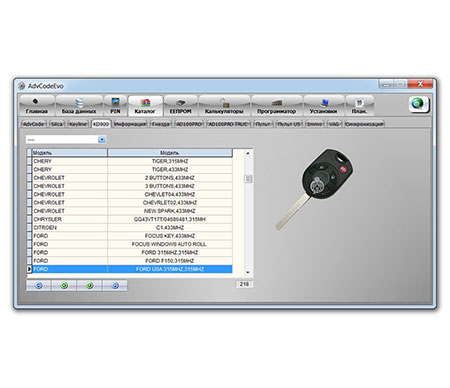The image size is (450, 388).
Task: Open the Программатор section
Action: [276, 106]
